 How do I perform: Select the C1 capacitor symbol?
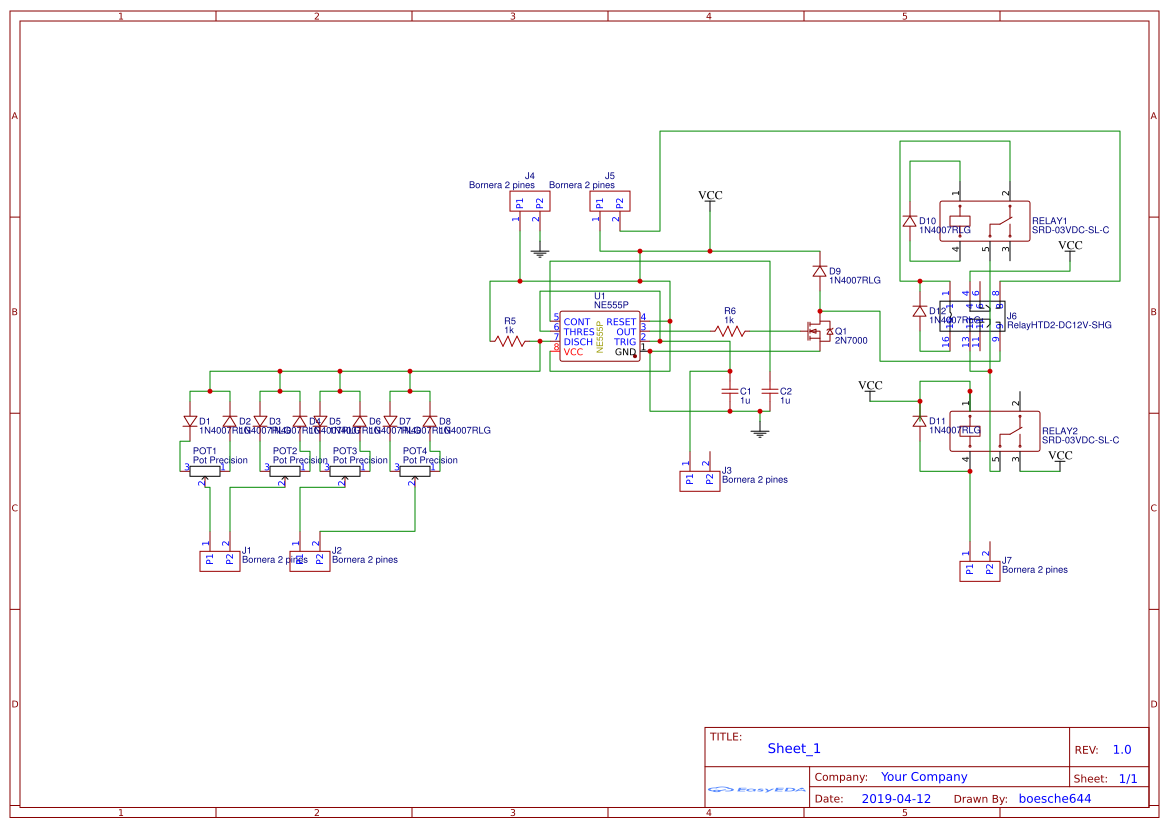[730, 391]
